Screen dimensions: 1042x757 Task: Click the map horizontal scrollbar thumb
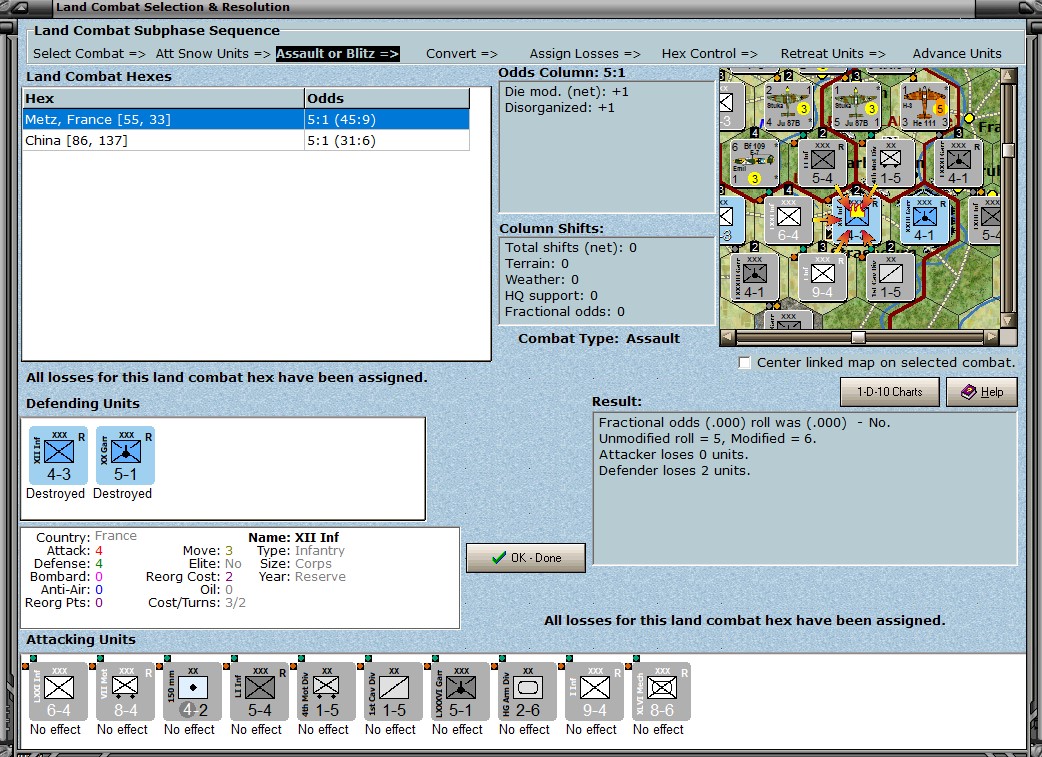click(x=859, y=337)
